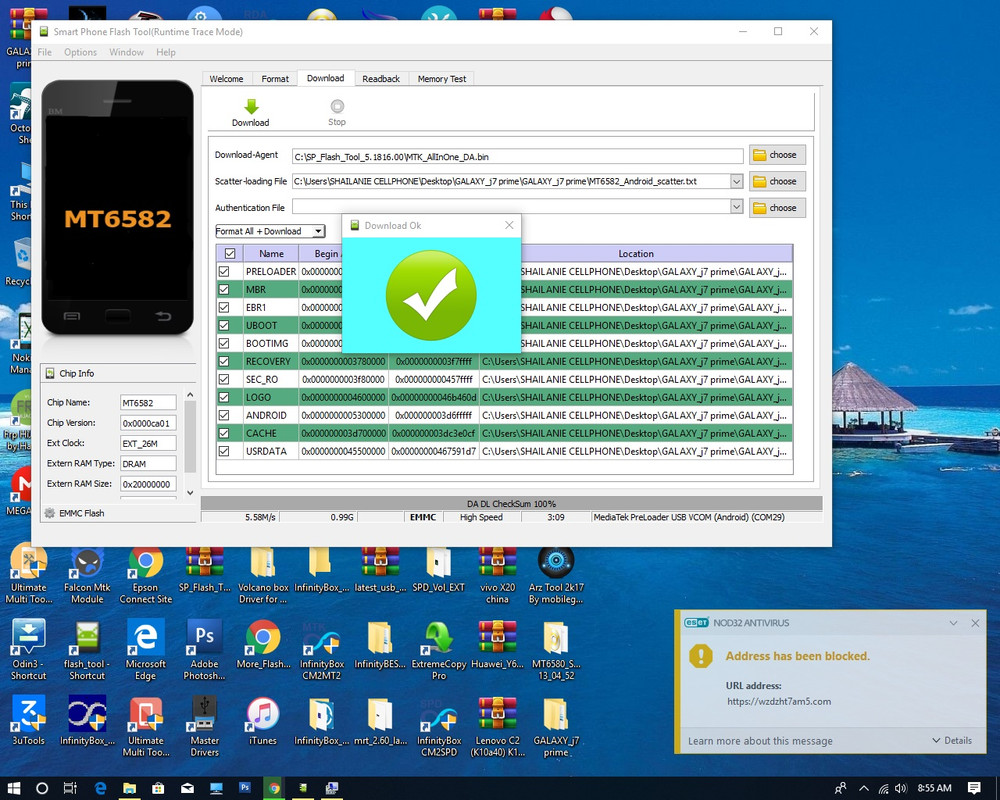The height and width of the screenshot is (800, 1000).
Task: Open the Window menu
Action: tap(126, 52)
